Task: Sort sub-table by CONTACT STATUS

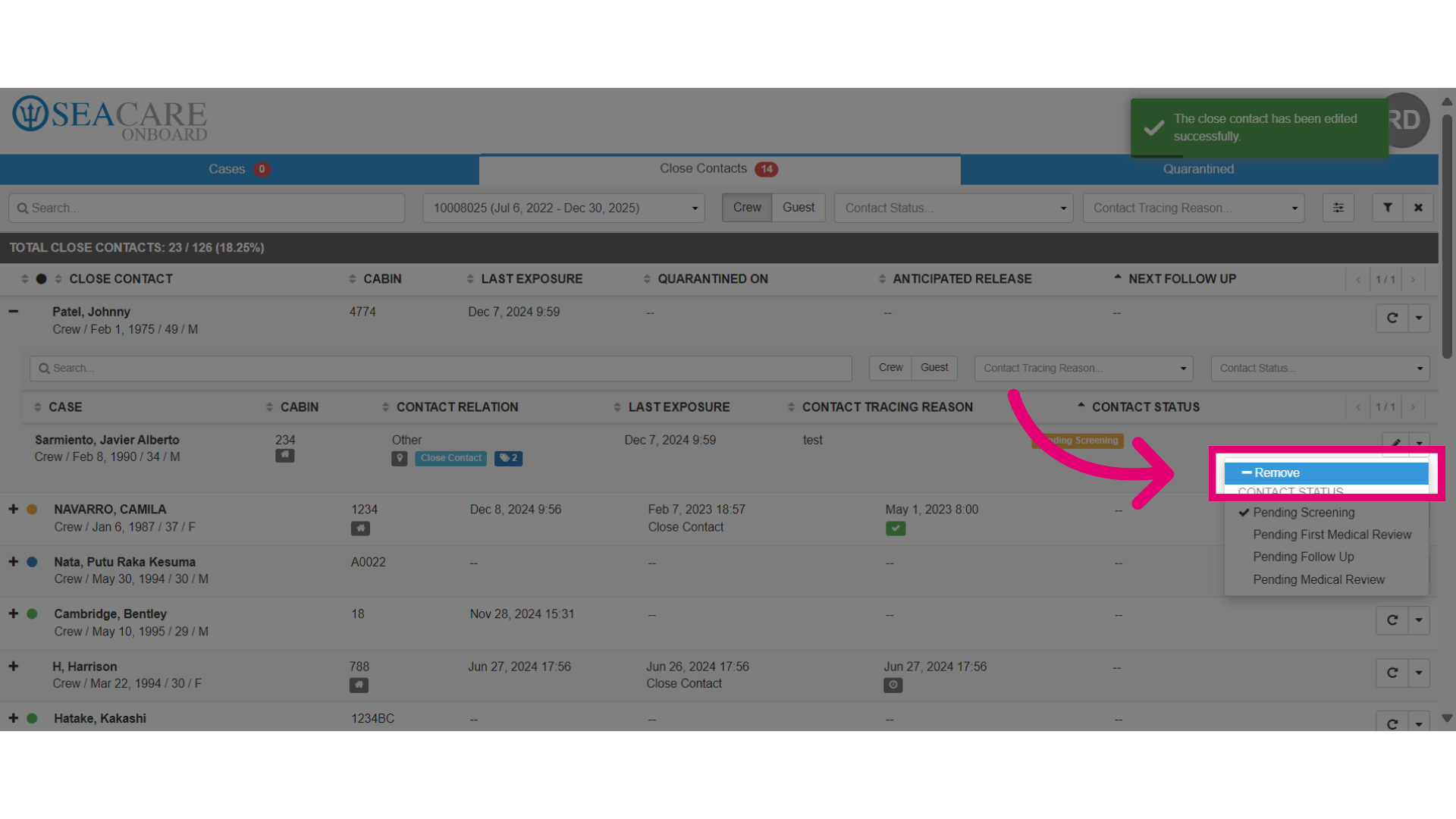Action: click(x=1138, y=407)
